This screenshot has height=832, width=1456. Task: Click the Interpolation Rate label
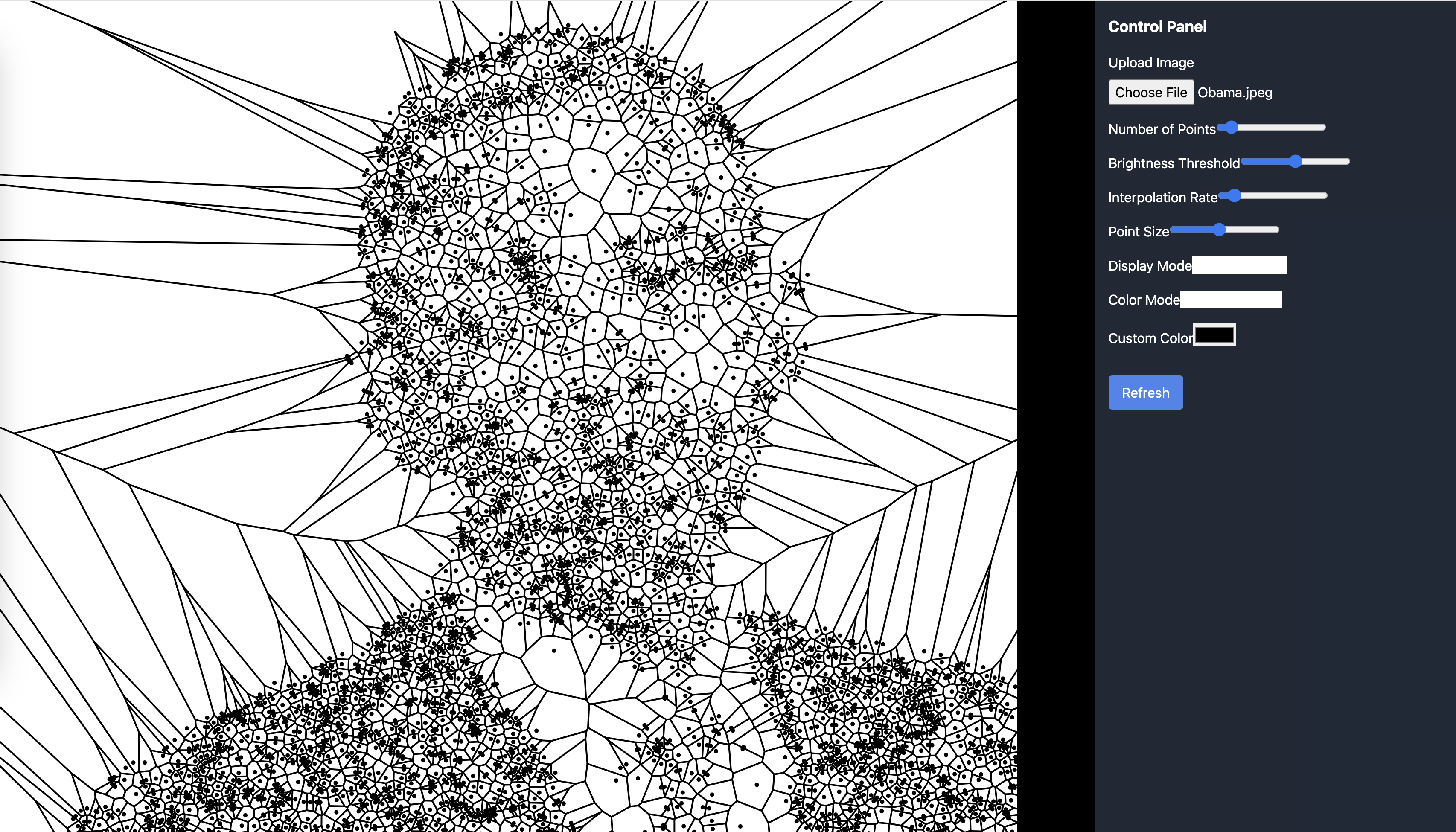point(1162,198)
